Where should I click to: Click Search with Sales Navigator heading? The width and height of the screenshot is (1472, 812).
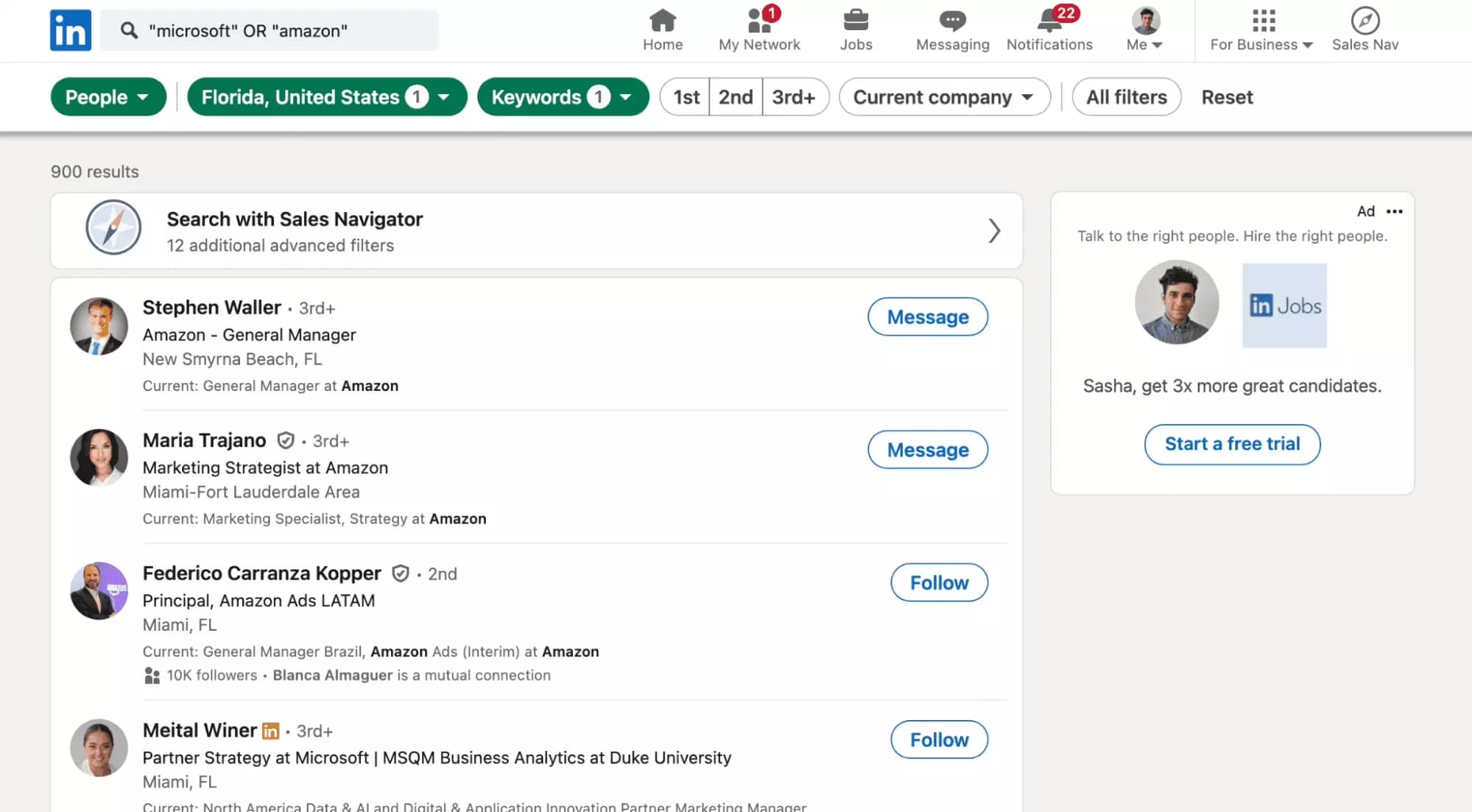tap(295, 219)
